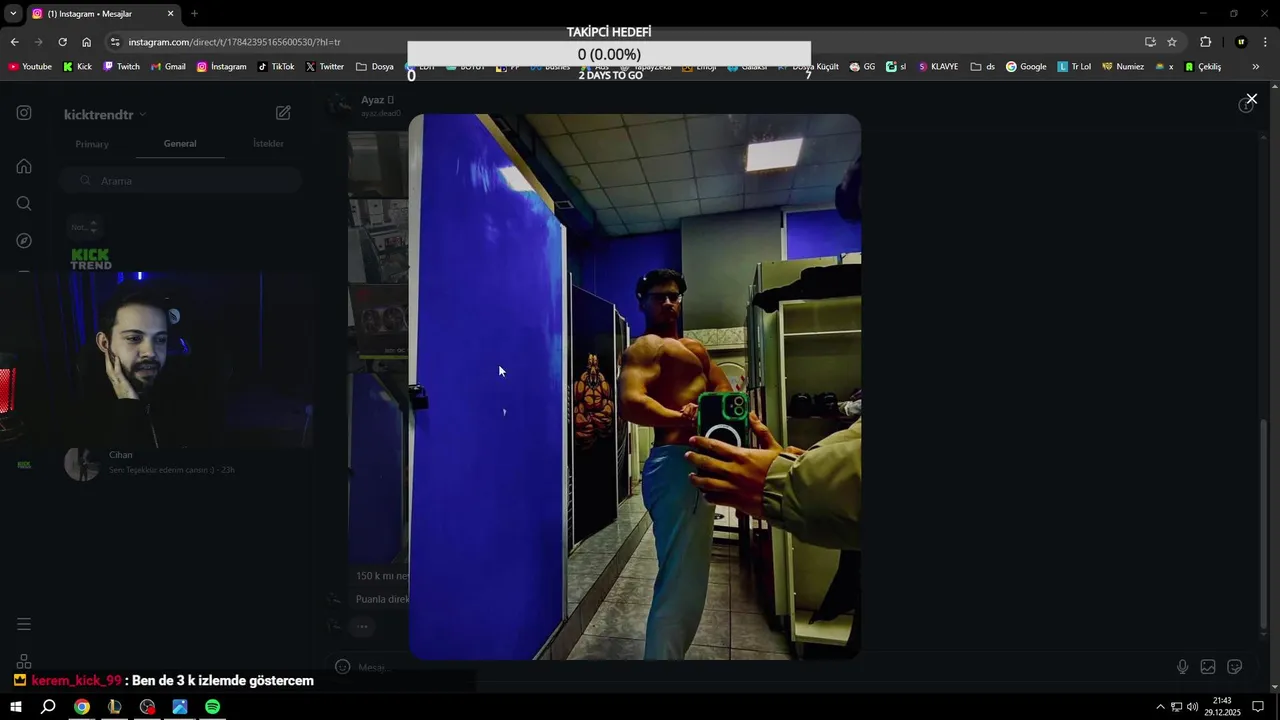1280x720 pixels.
Task: Open the Kick bookmark
Action: (77, 67)
